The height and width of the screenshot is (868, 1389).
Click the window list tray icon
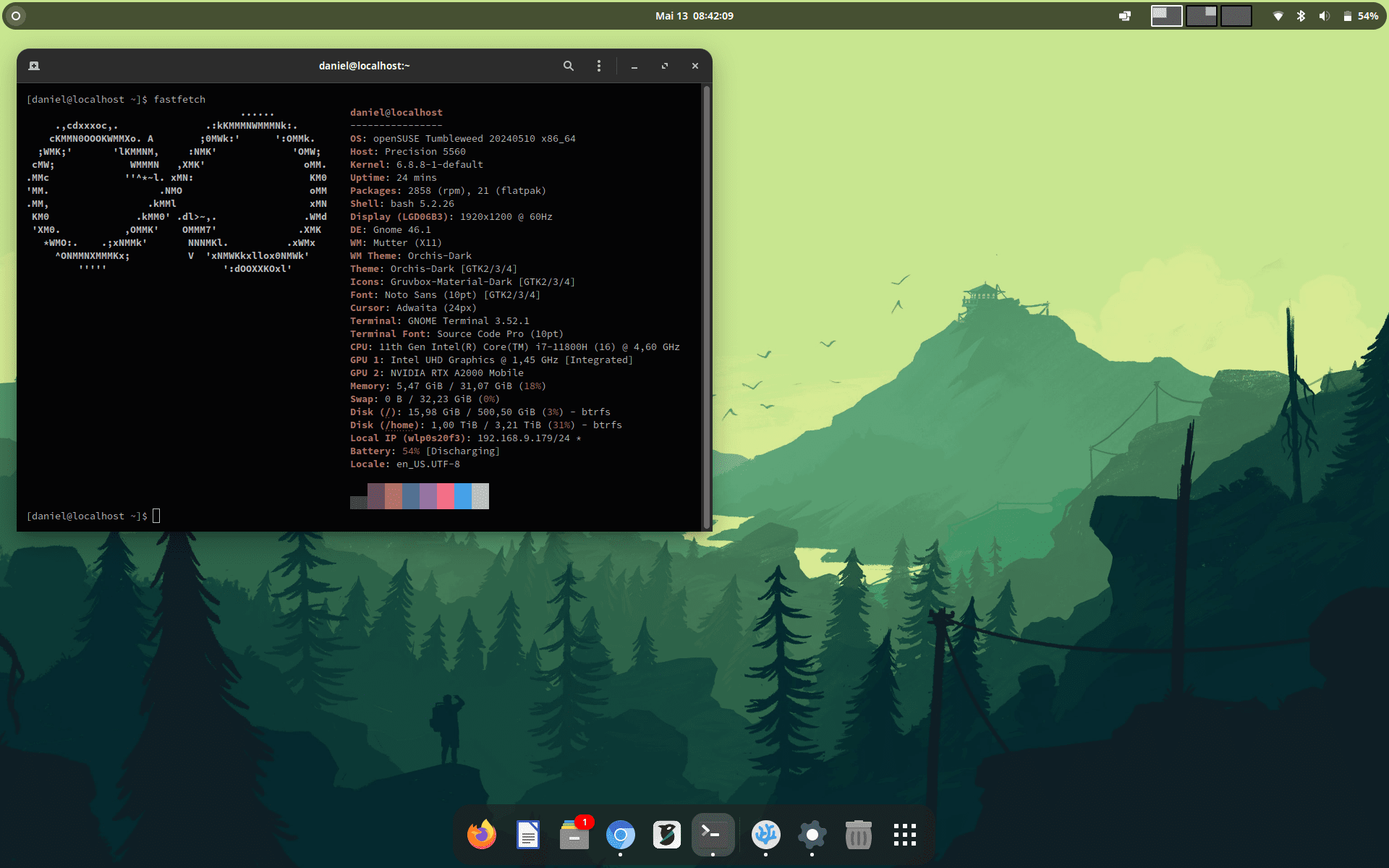pos(1125,16)
